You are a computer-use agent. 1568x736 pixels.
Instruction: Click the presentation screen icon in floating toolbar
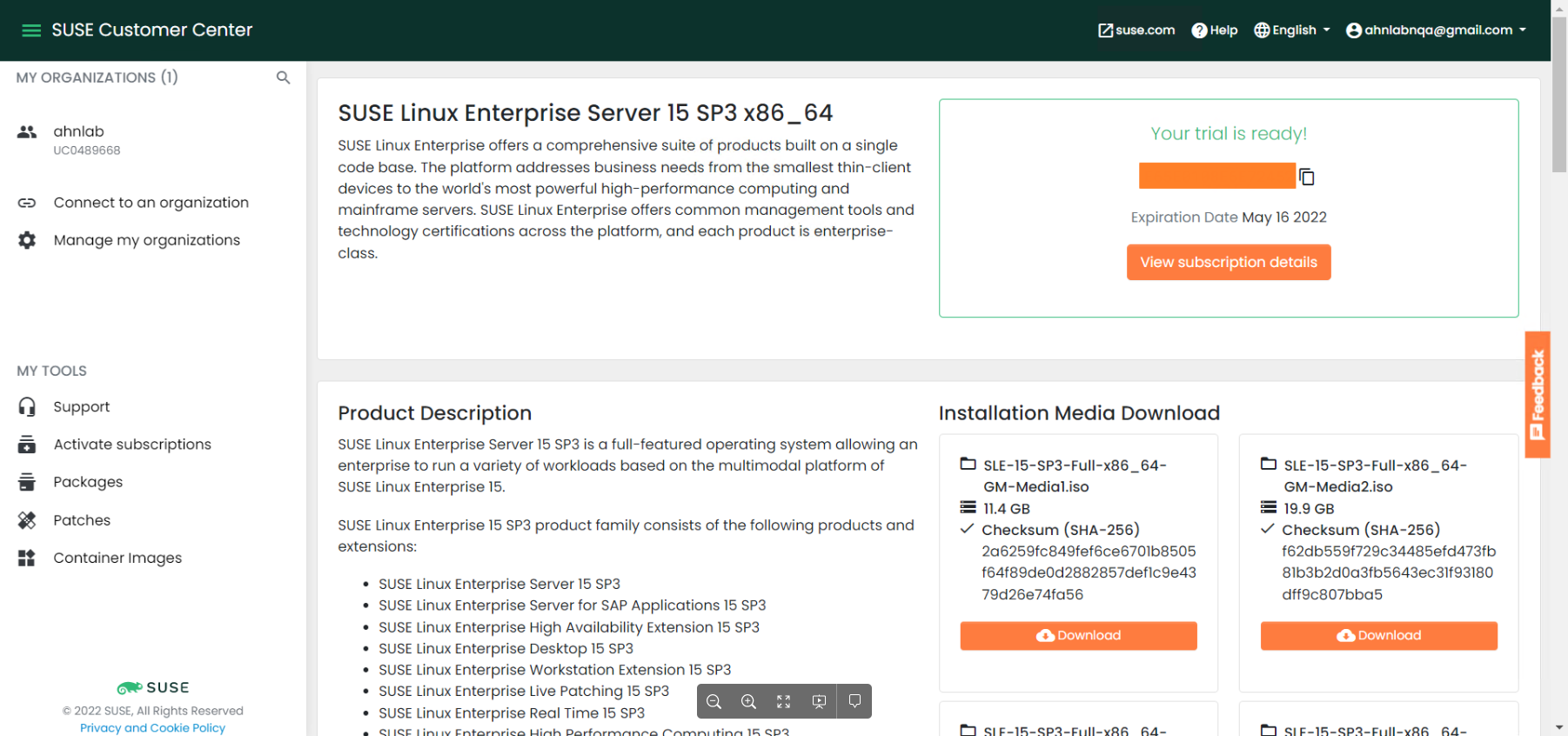coord(819,701)
